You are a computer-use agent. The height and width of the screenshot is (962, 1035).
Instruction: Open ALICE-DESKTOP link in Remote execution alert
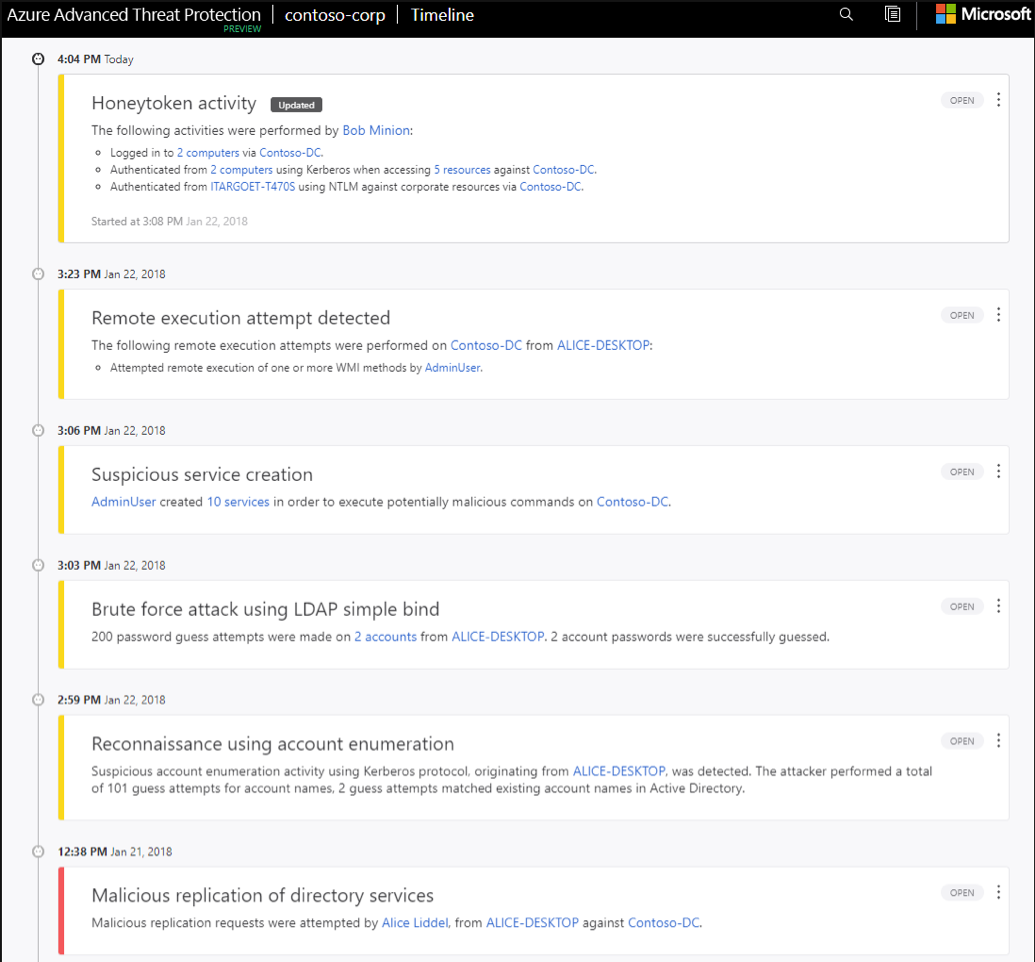point(603,345)
